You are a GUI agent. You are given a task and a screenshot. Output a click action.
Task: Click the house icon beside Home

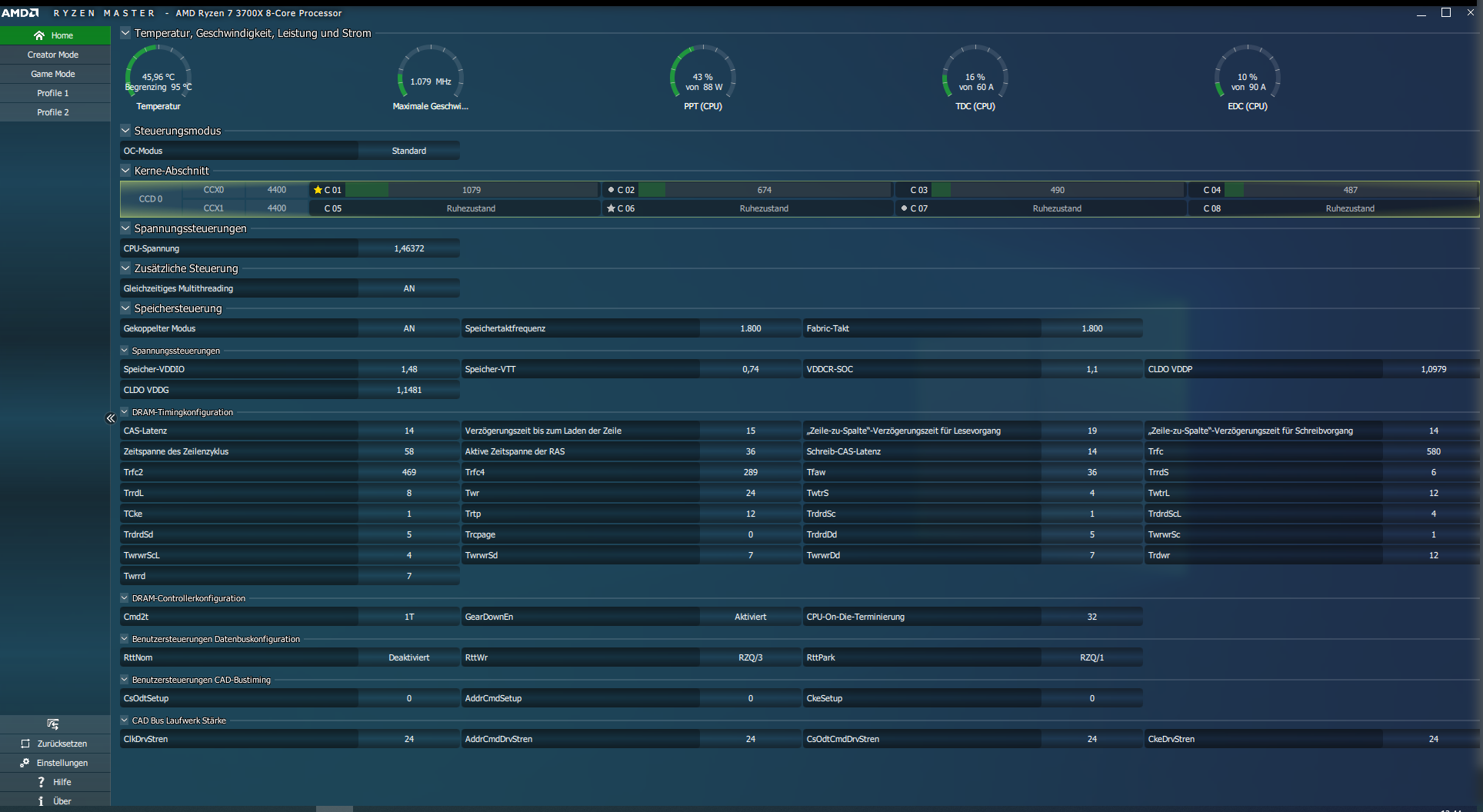39,35
